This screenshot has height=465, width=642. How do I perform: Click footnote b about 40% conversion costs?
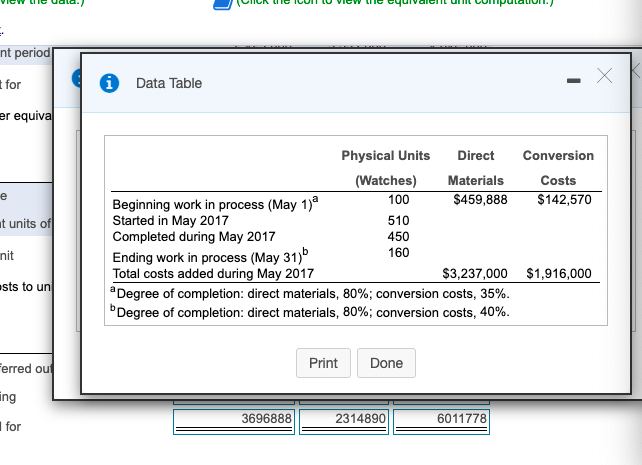[310, 312]
